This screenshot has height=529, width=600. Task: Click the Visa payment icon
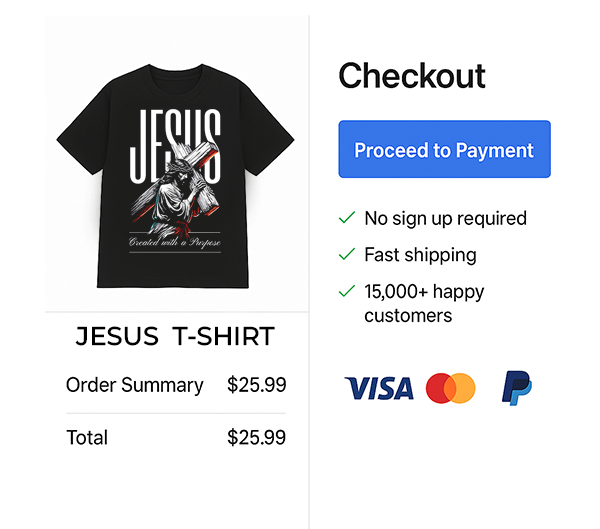point(378,388)
